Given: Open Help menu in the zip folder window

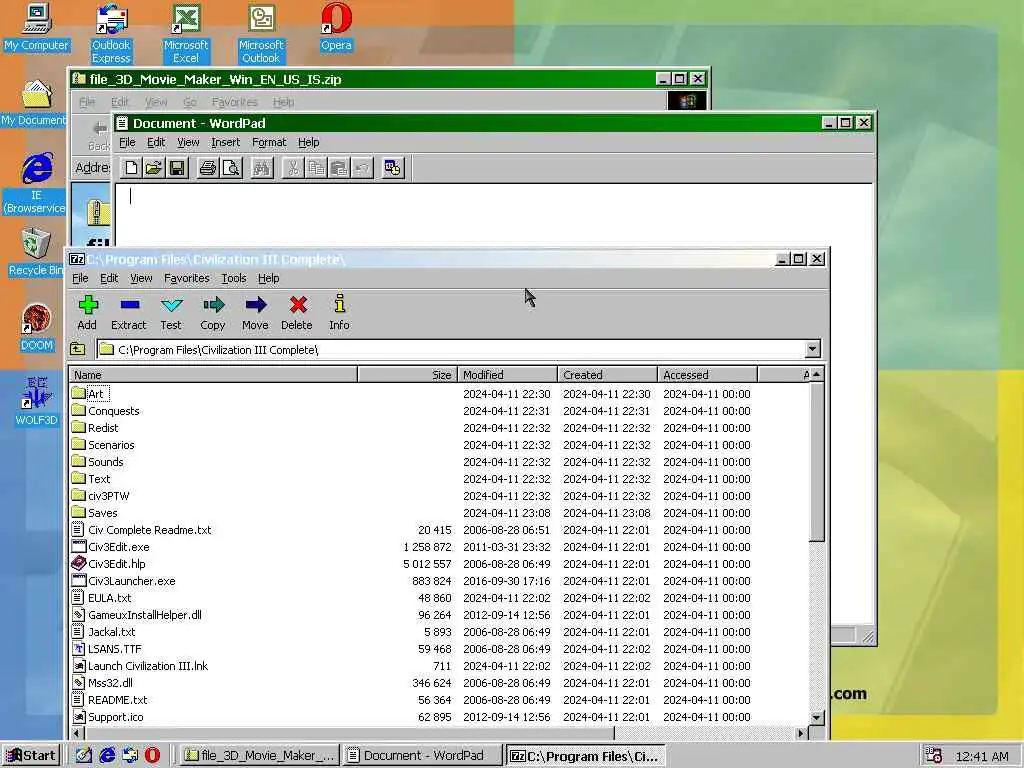Looking at the screenshot, I should click(283, 103).
